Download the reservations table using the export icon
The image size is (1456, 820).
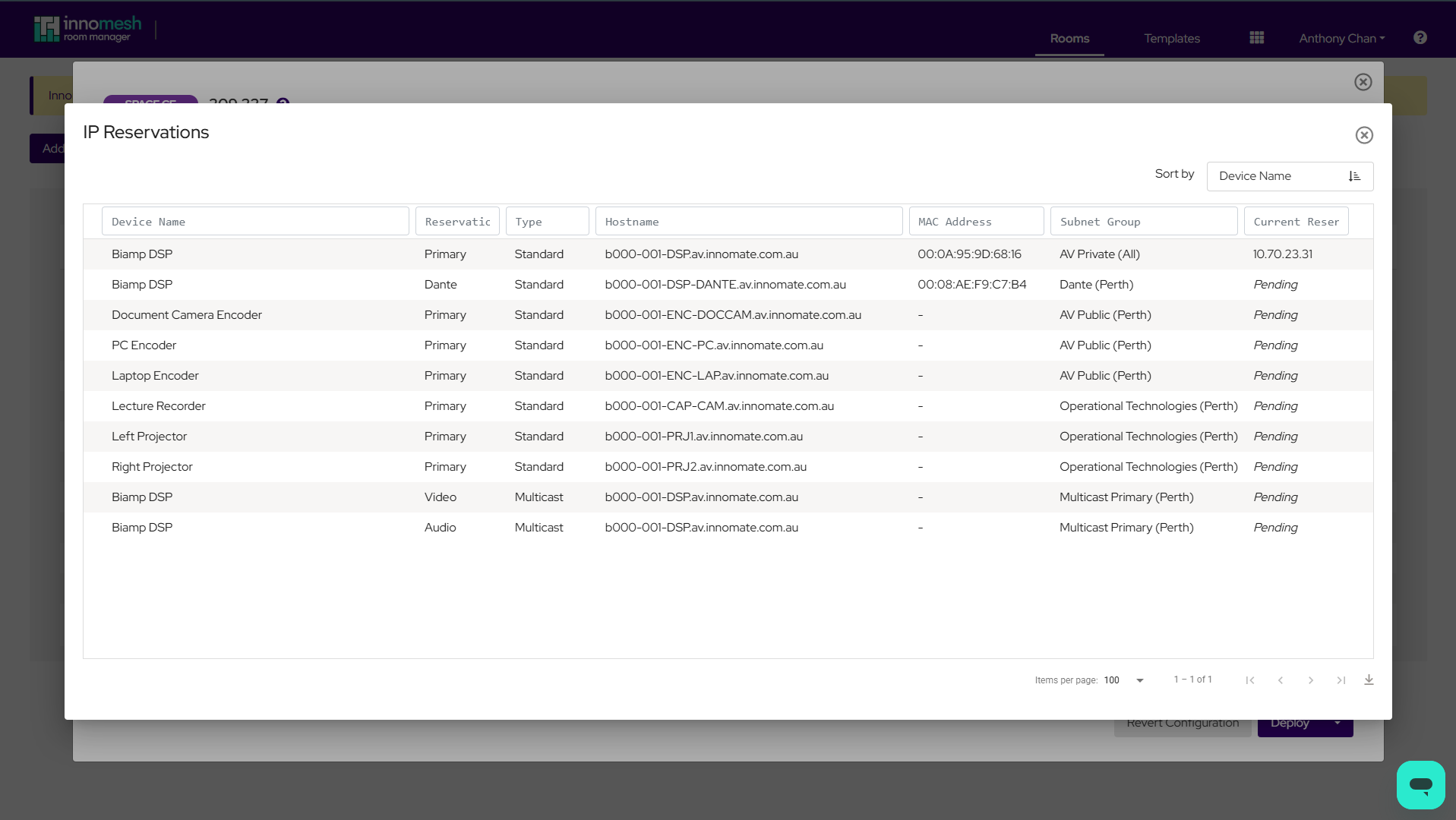click(1369, 680)
